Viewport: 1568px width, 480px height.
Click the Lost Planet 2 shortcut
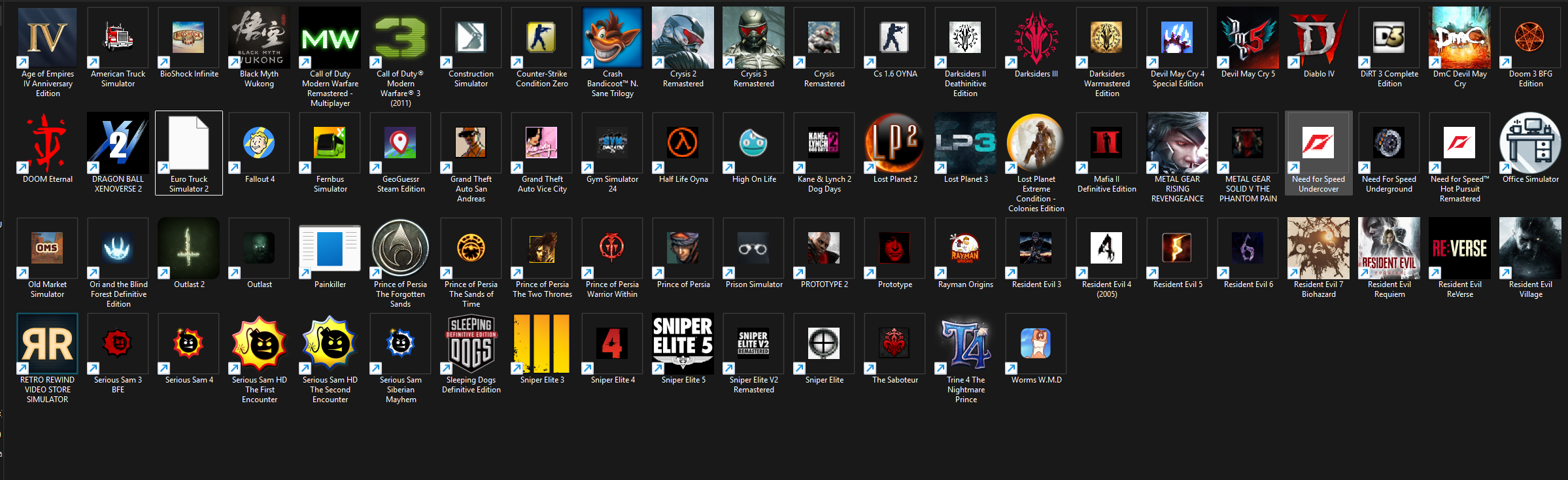[x=895, y=143]
